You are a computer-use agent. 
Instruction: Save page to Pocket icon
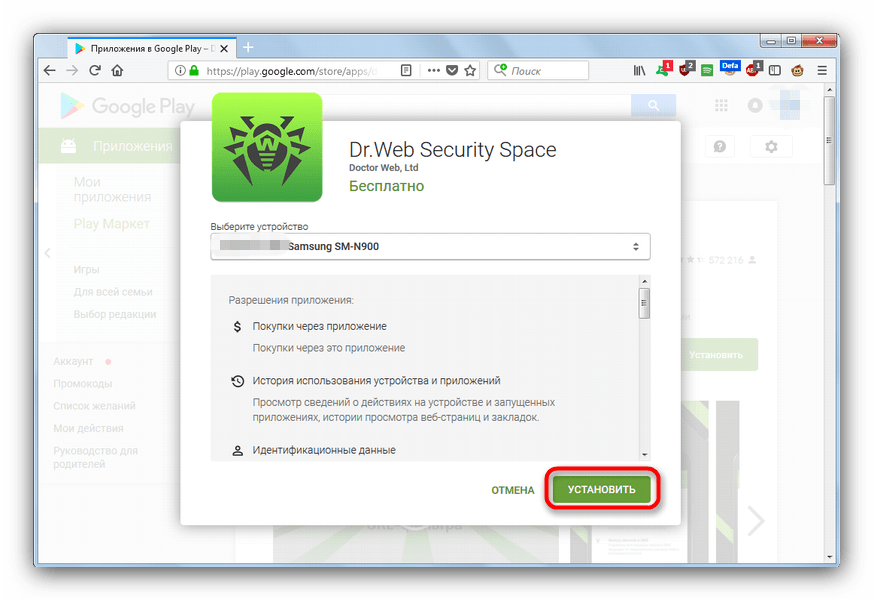pos(452,71)
